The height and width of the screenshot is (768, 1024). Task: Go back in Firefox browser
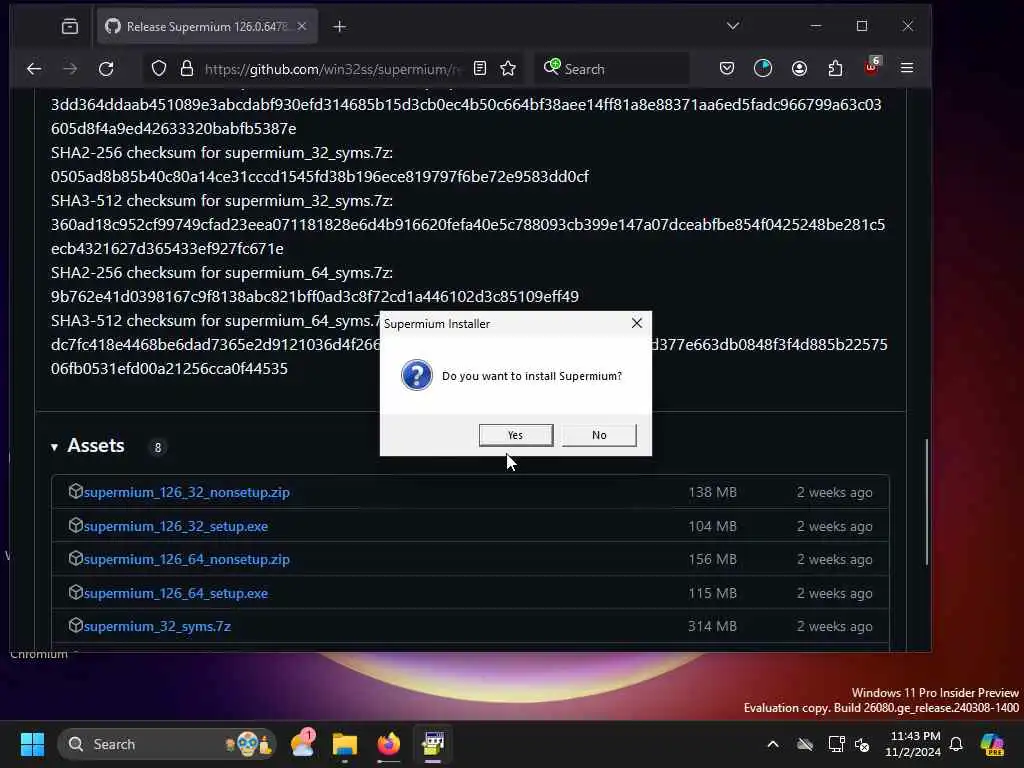click(x=34, y=69)
